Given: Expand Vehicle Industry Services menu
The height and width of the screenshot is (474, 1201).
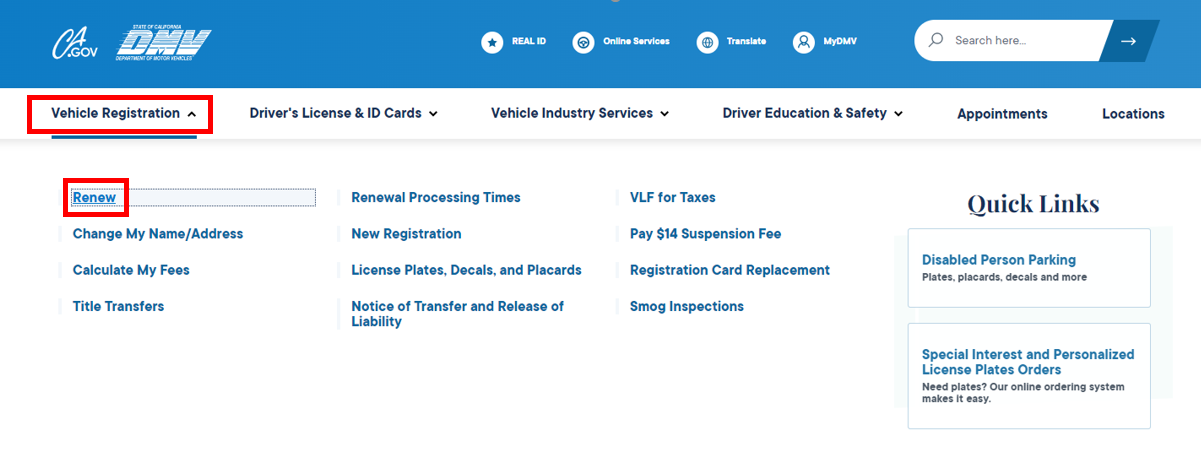Looking at the screenshot, I should click(580, 114).
